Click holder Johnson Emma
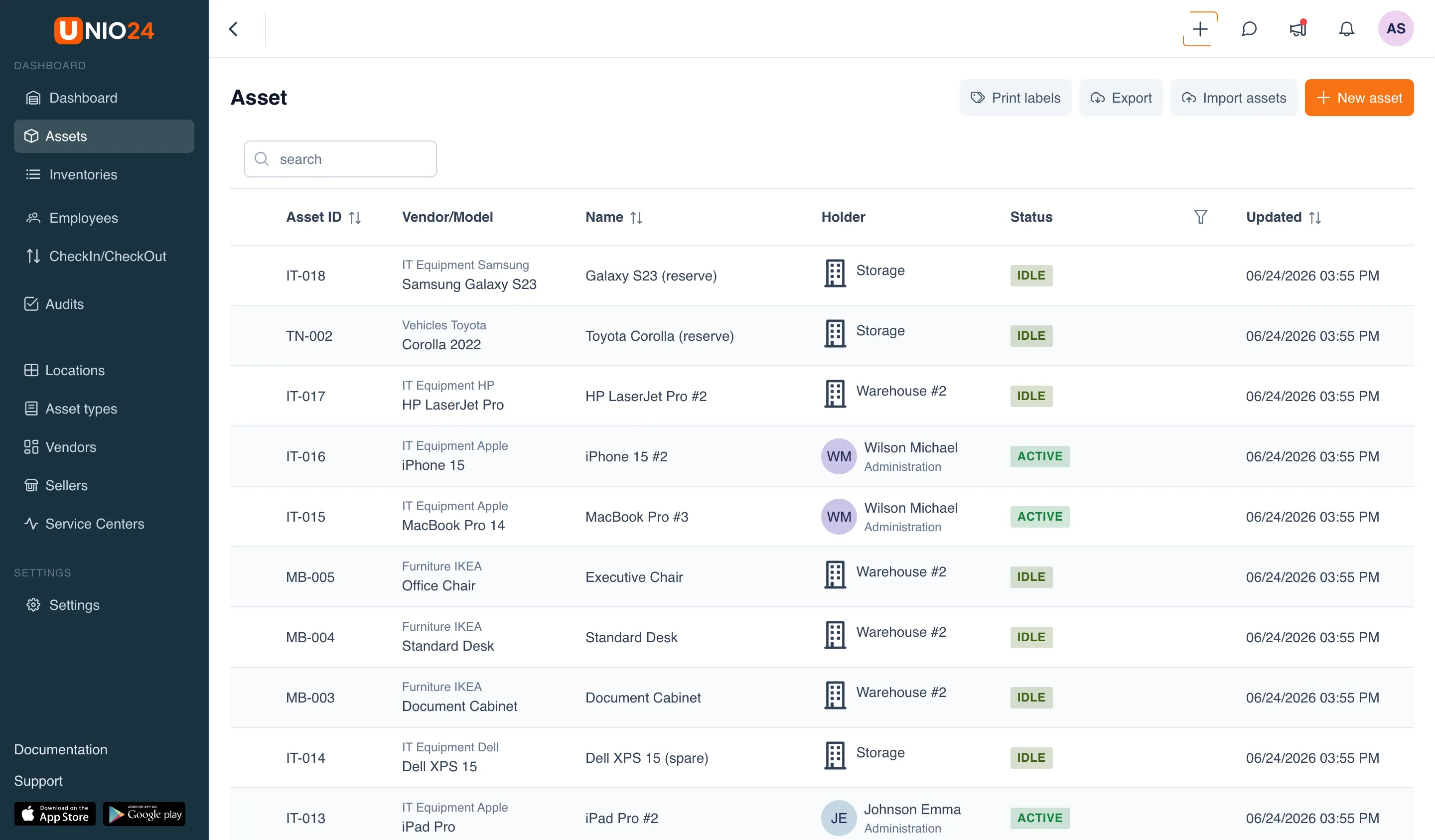This screenshot has width=1435, height=840. coord(912,809)
